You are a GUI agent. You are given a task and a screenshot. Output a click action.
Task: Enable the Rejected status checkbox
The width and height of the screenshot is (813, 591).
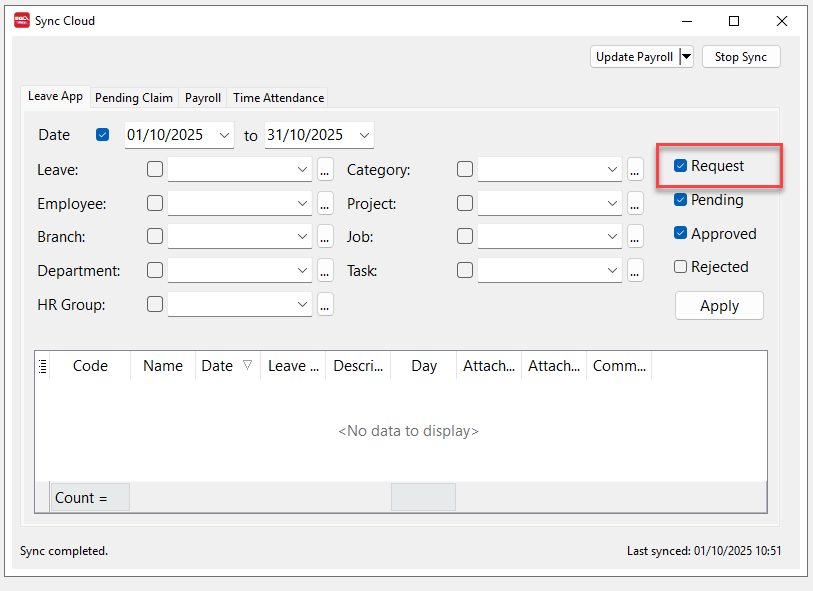pyautogui.click(x=681, y=266)
